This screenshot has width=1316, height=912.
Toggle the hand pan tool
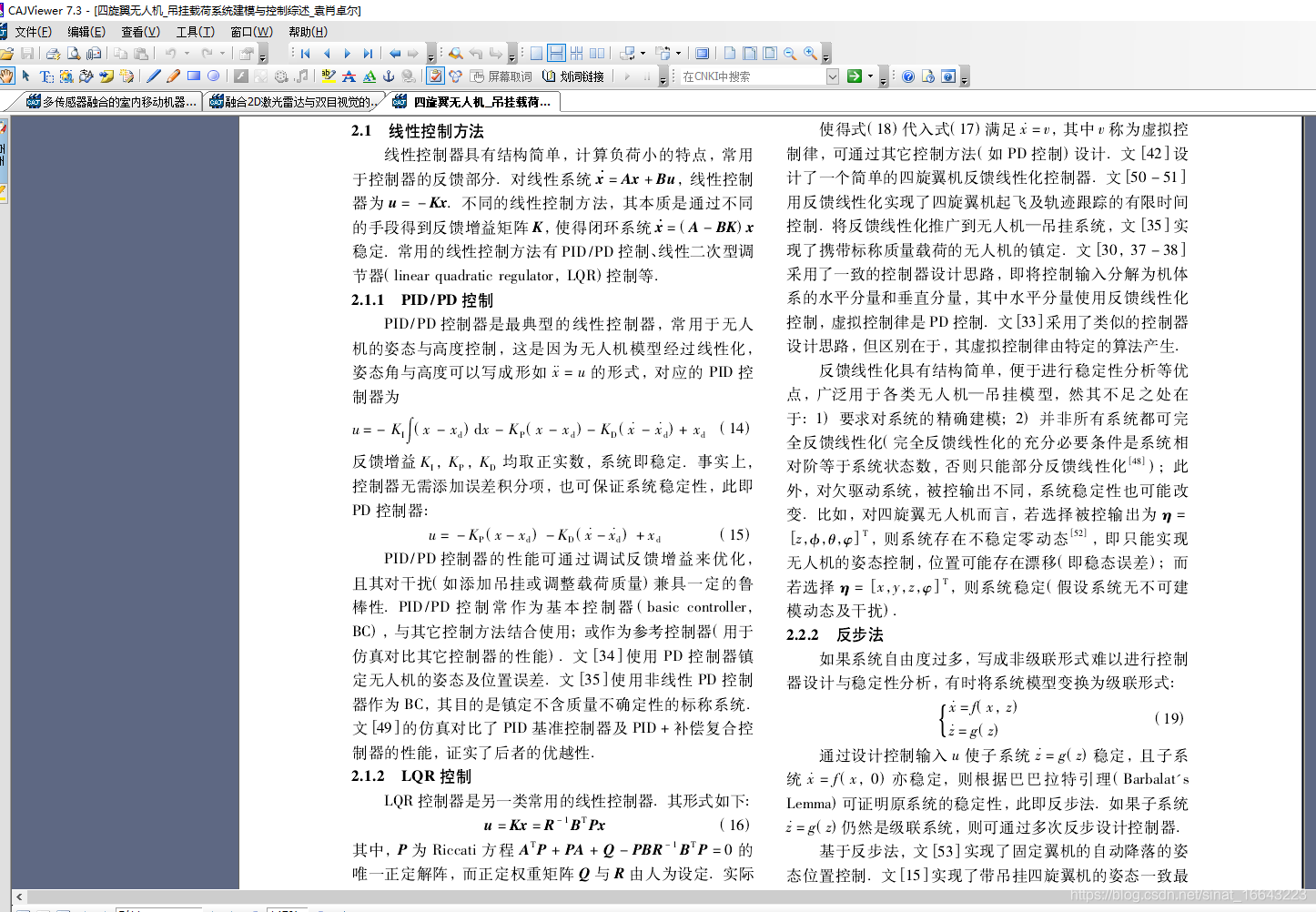point(6,76)
